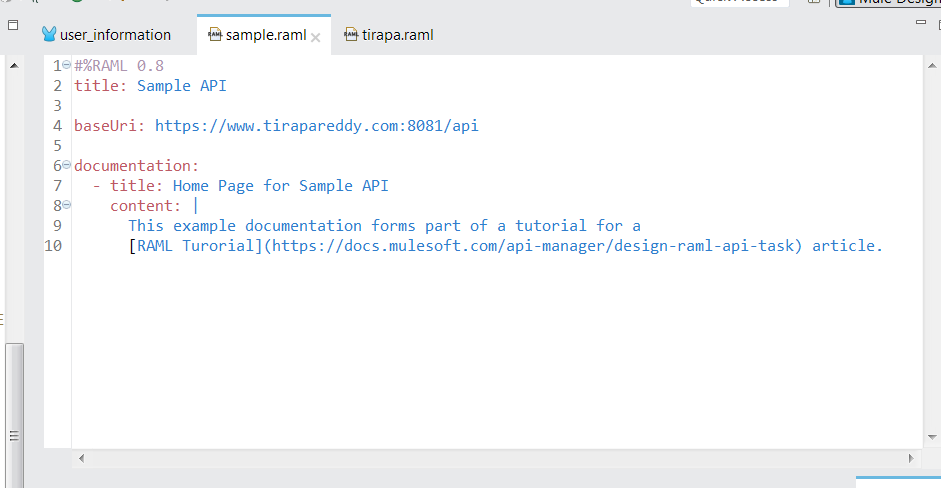This screenshot has width=941, height=488.
Task: Click the RAML file icon on tirapa.raml tab
Action: [351, 34]
